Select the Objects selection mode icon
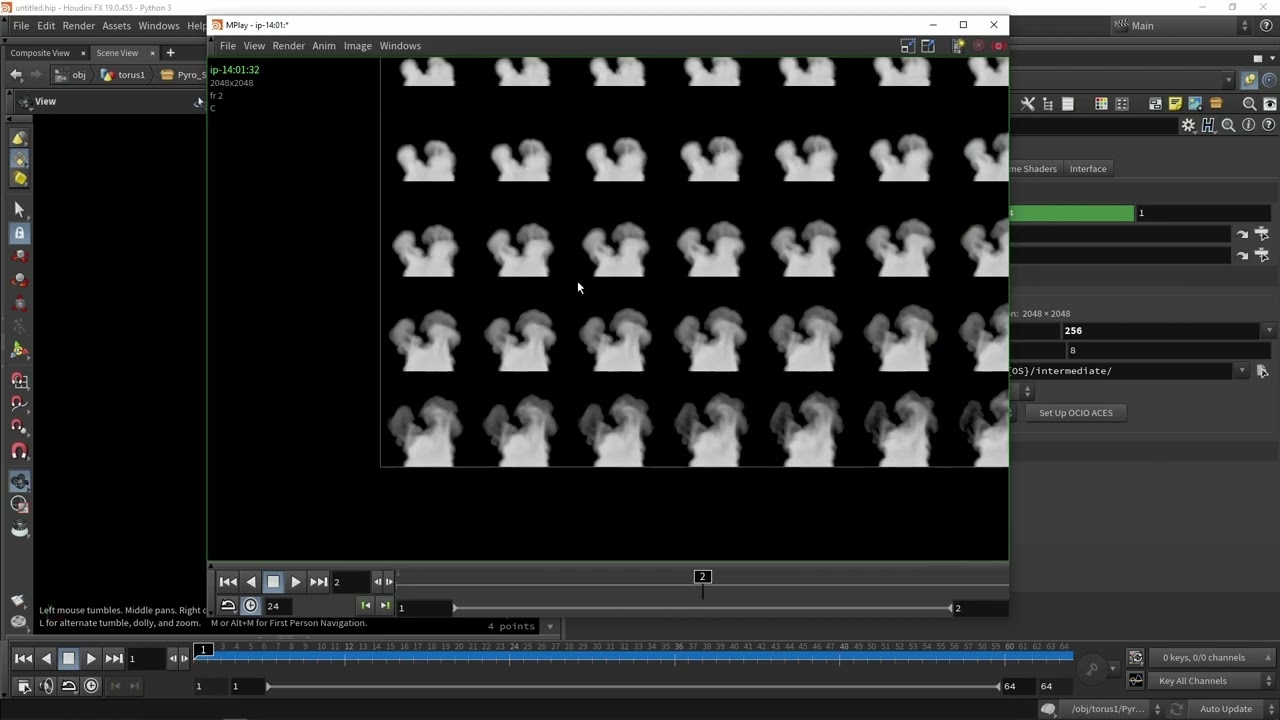The width and height of the screenshot is (1280, 720). point(19,138)
